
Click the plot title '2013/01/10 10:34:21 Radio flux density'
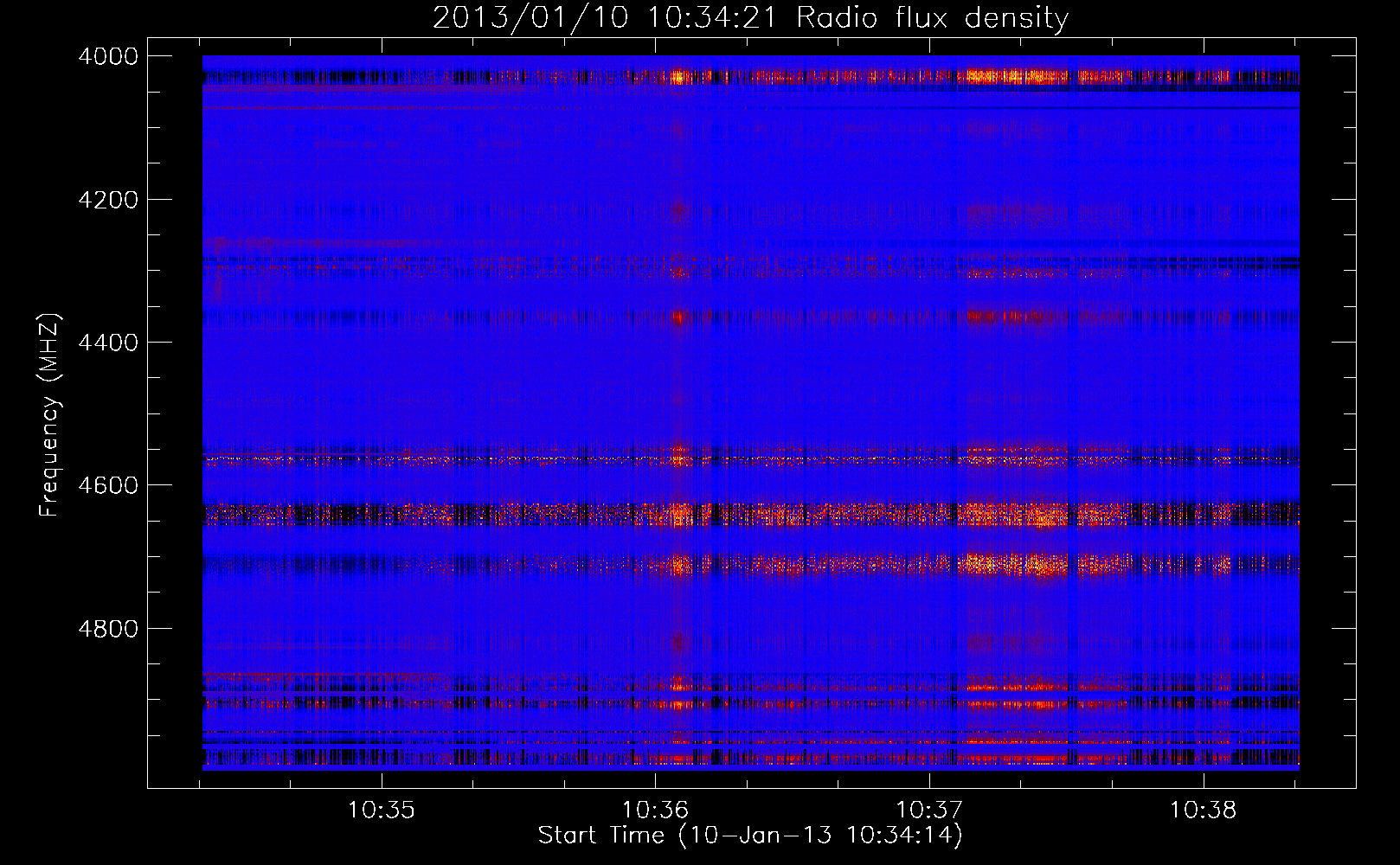coord(750,17)
